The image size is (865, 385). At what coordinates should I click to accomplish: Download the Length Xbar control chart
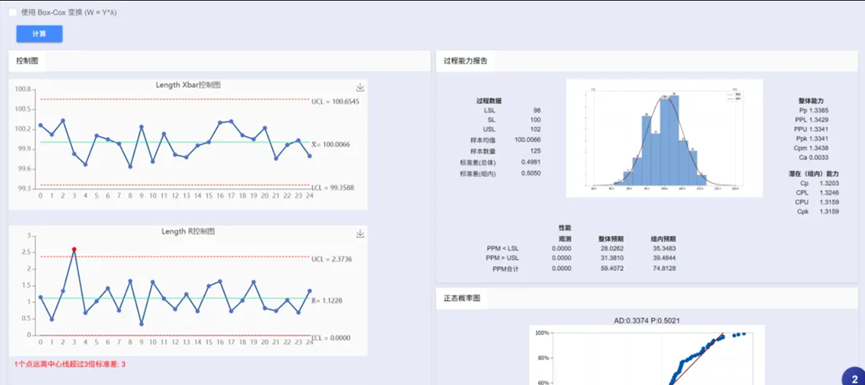(360, 88)
